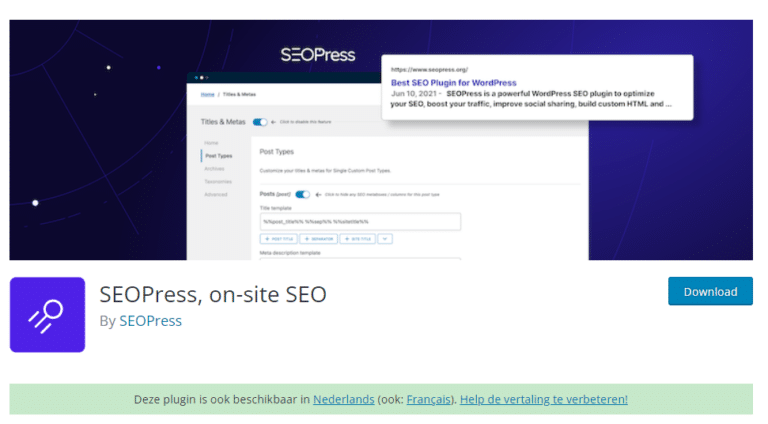Open the SEOPress author link
The height and width of the screenshot is (424, 768).
coord(150,321)
